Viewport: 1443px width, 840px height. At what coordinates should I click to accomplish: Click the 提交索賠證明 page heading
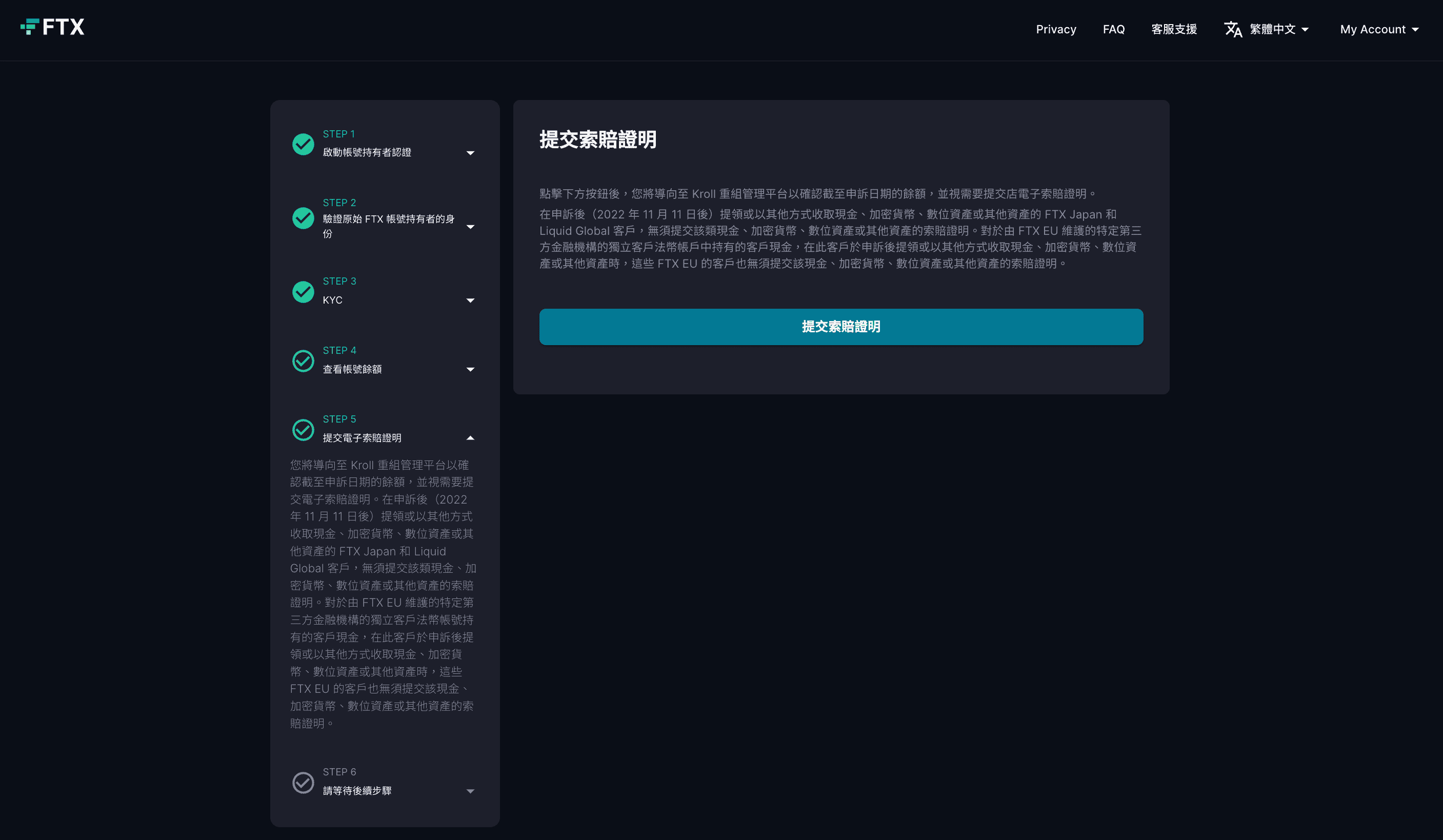point(598,139)
